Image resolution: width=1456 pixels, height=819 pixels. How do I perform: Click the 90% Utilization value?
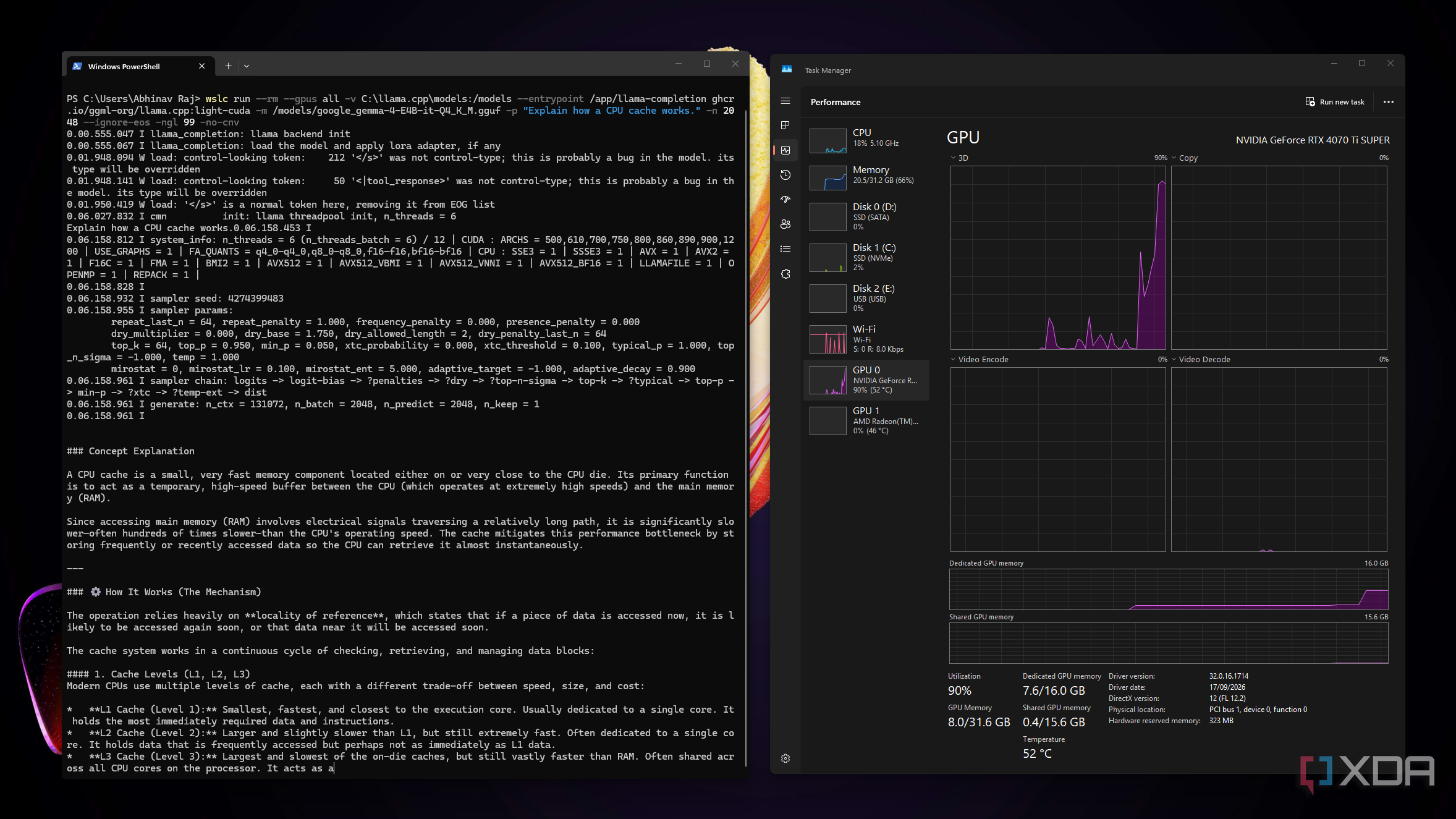point(960,690)
